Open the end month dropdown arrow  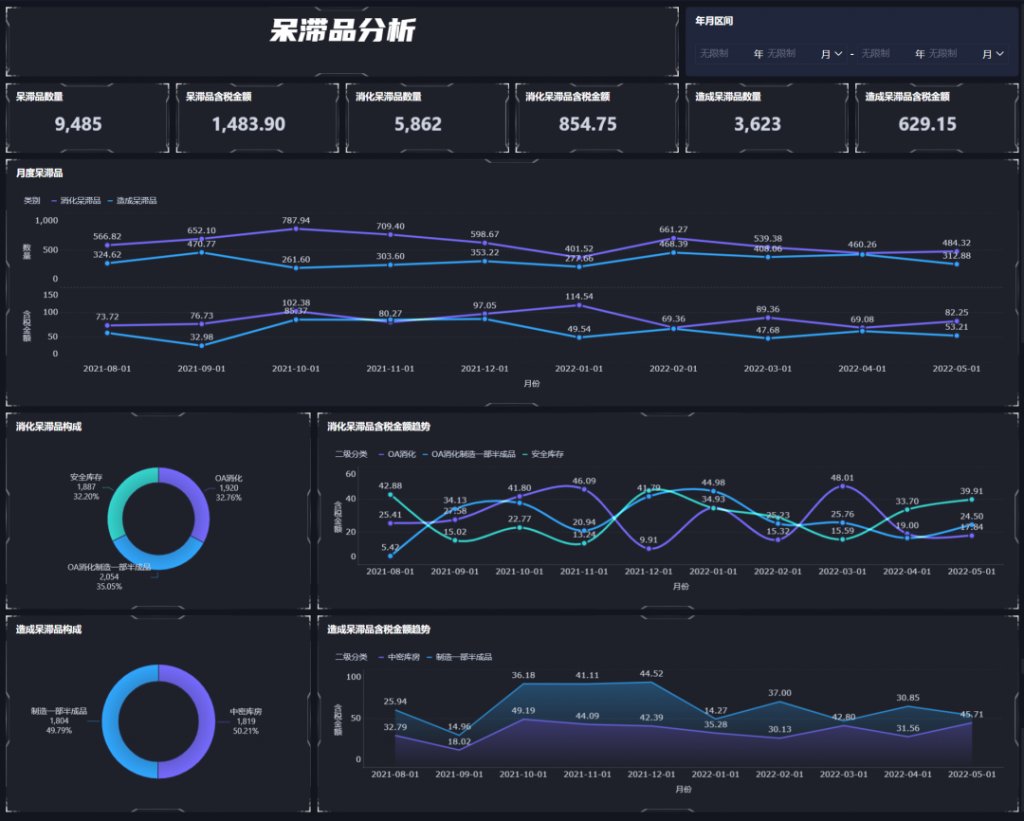click(999, 54)
